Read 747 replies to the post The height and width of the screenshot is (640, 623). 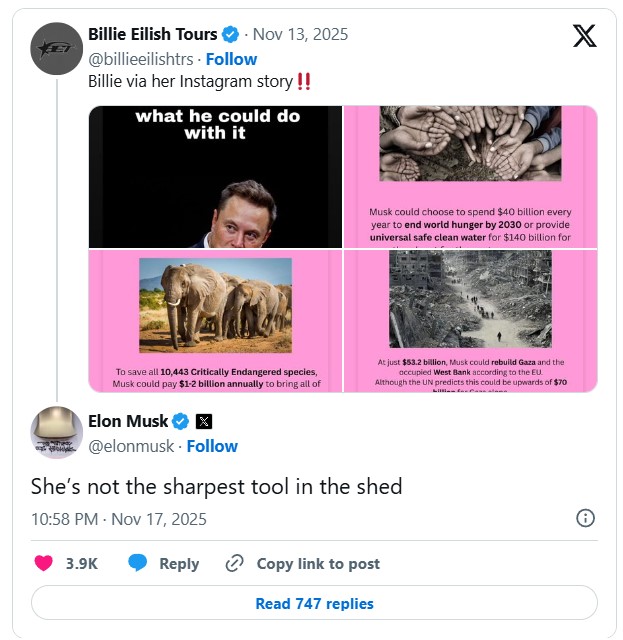pos(314,603)
